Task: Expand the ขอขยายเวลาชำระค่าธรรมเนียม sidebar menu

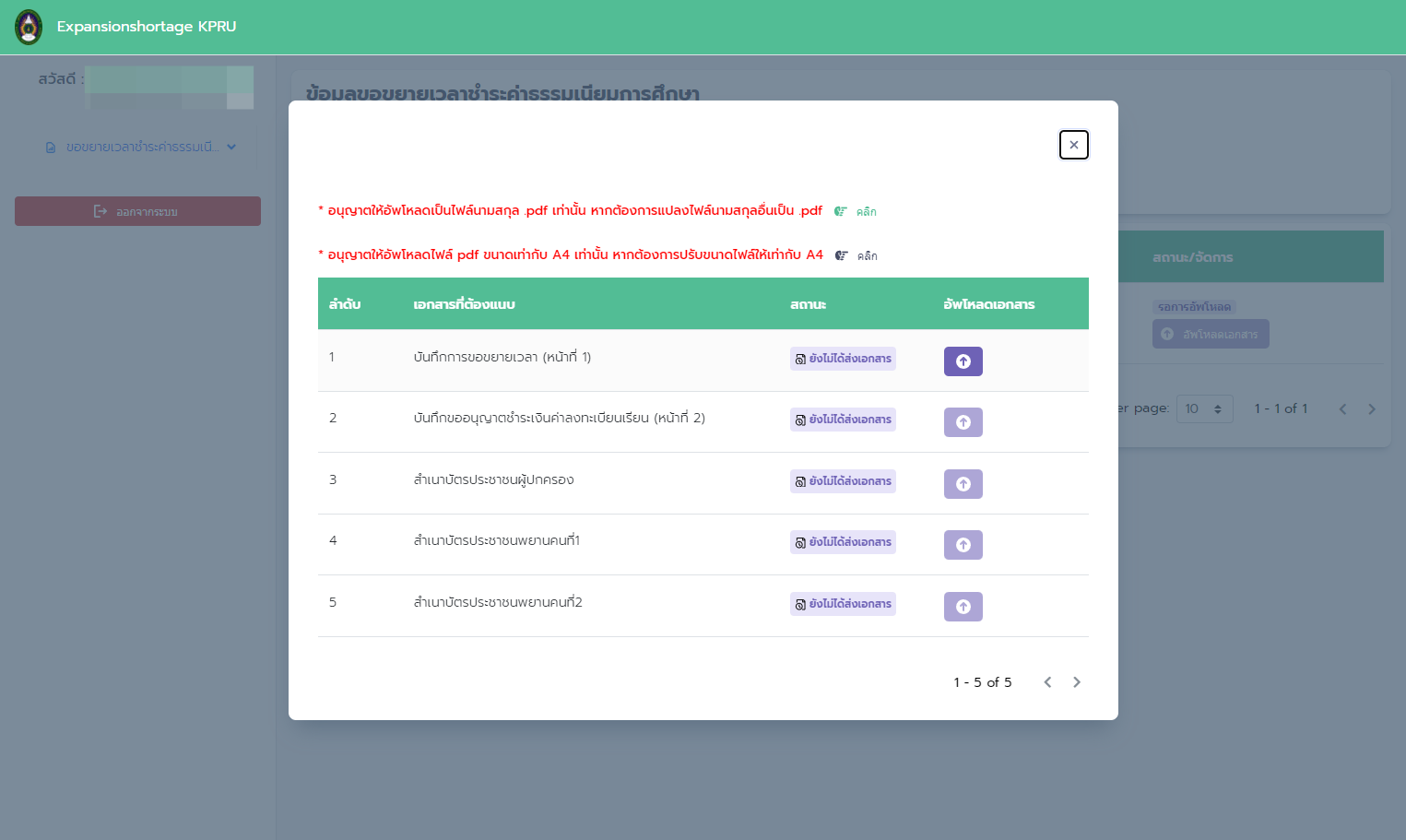Action: click(140, 147)
